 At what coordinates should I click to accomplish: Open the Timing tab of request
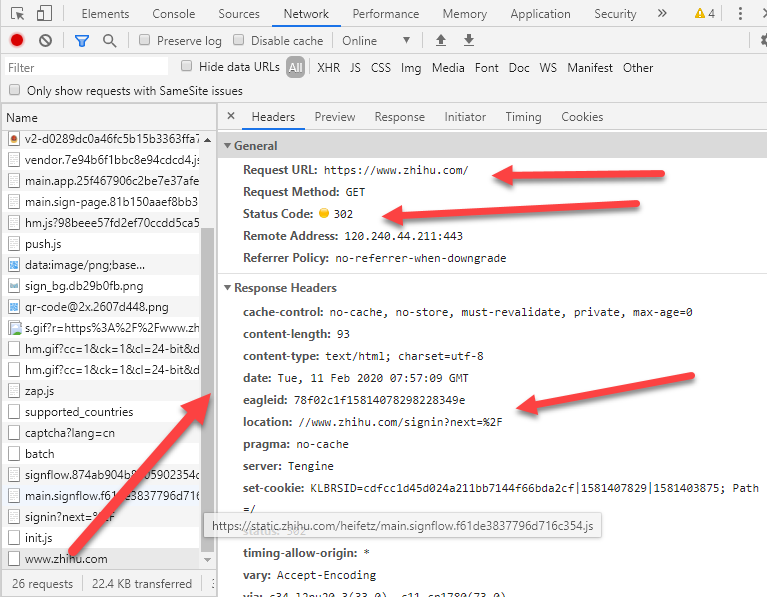[523, 117]
